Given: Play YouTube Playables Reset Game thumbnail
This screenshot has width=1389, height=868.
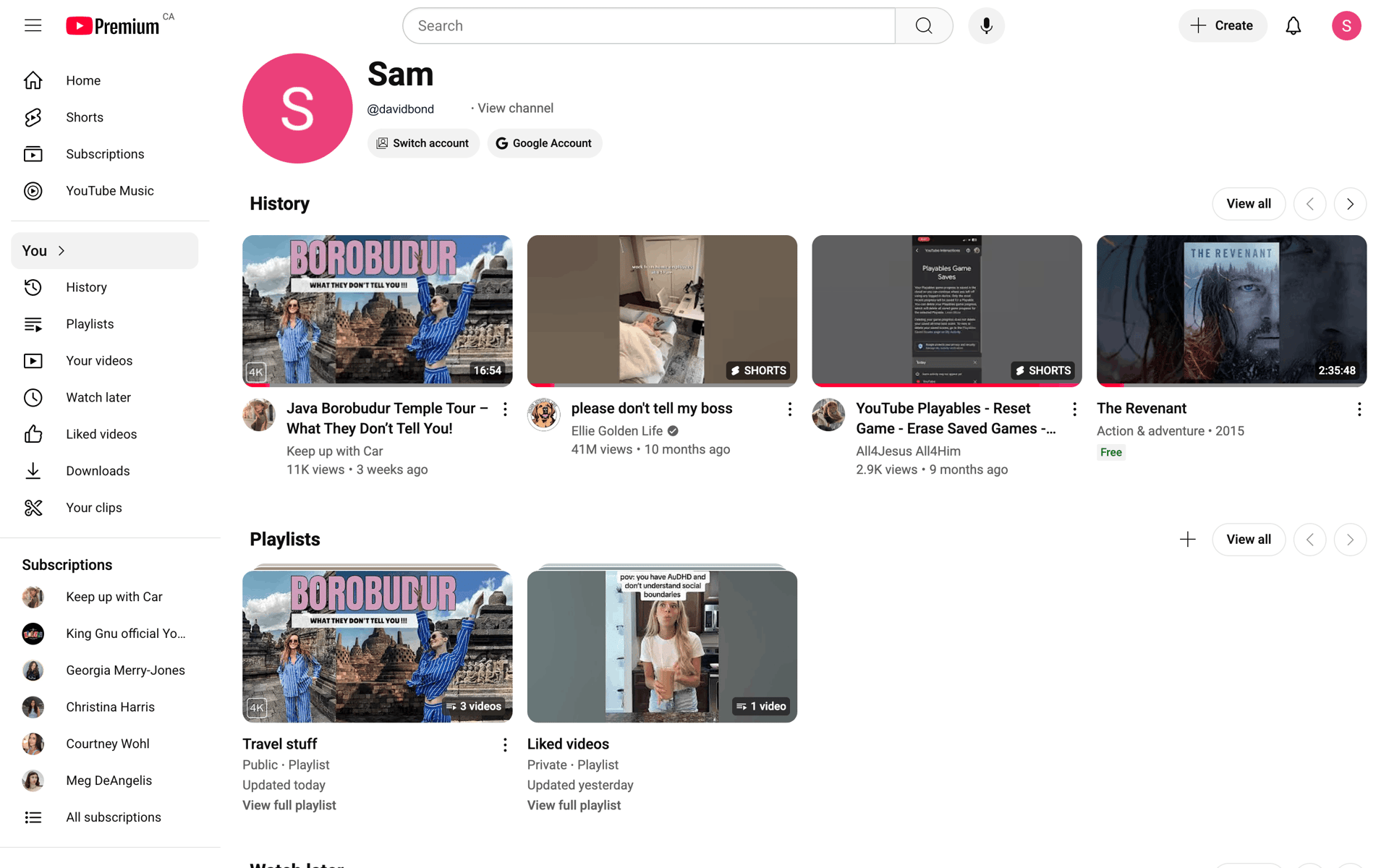Looking at the screenshot, I should click(x=947, y=311).
